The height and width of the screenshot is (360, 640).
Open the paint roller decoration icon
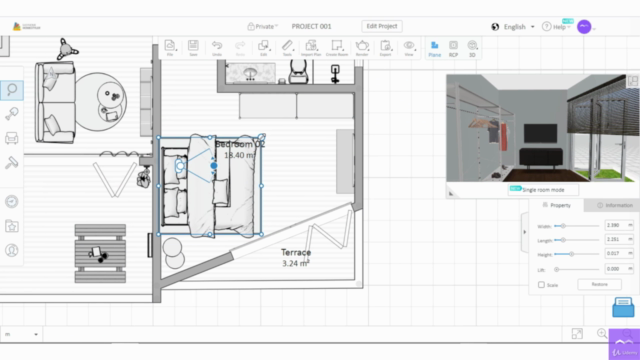[11, 162]
